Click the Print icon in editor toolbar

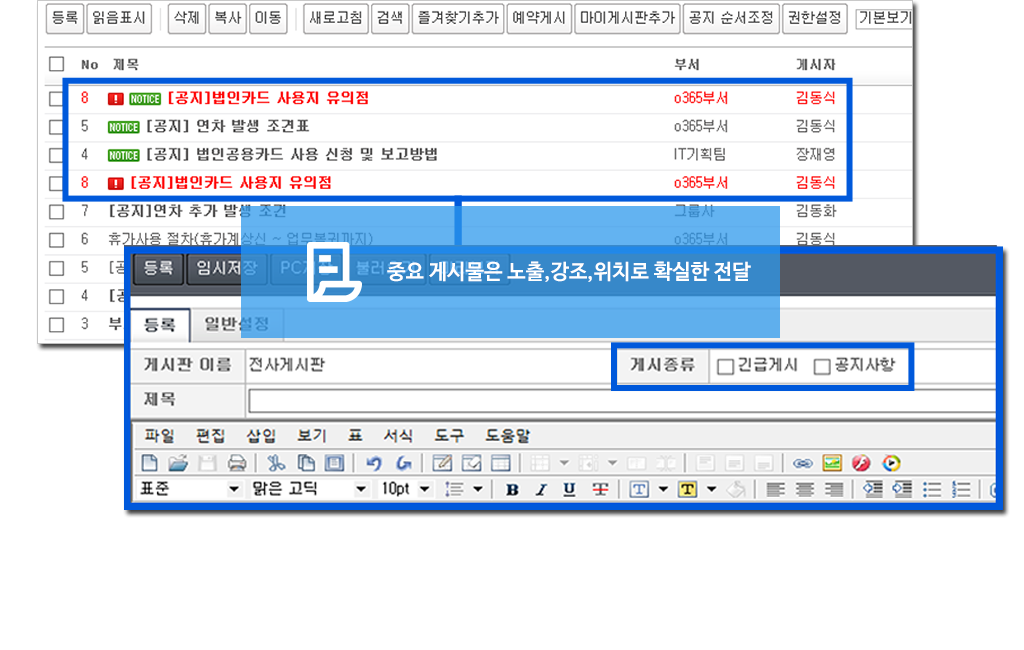[x=237, y=463]
